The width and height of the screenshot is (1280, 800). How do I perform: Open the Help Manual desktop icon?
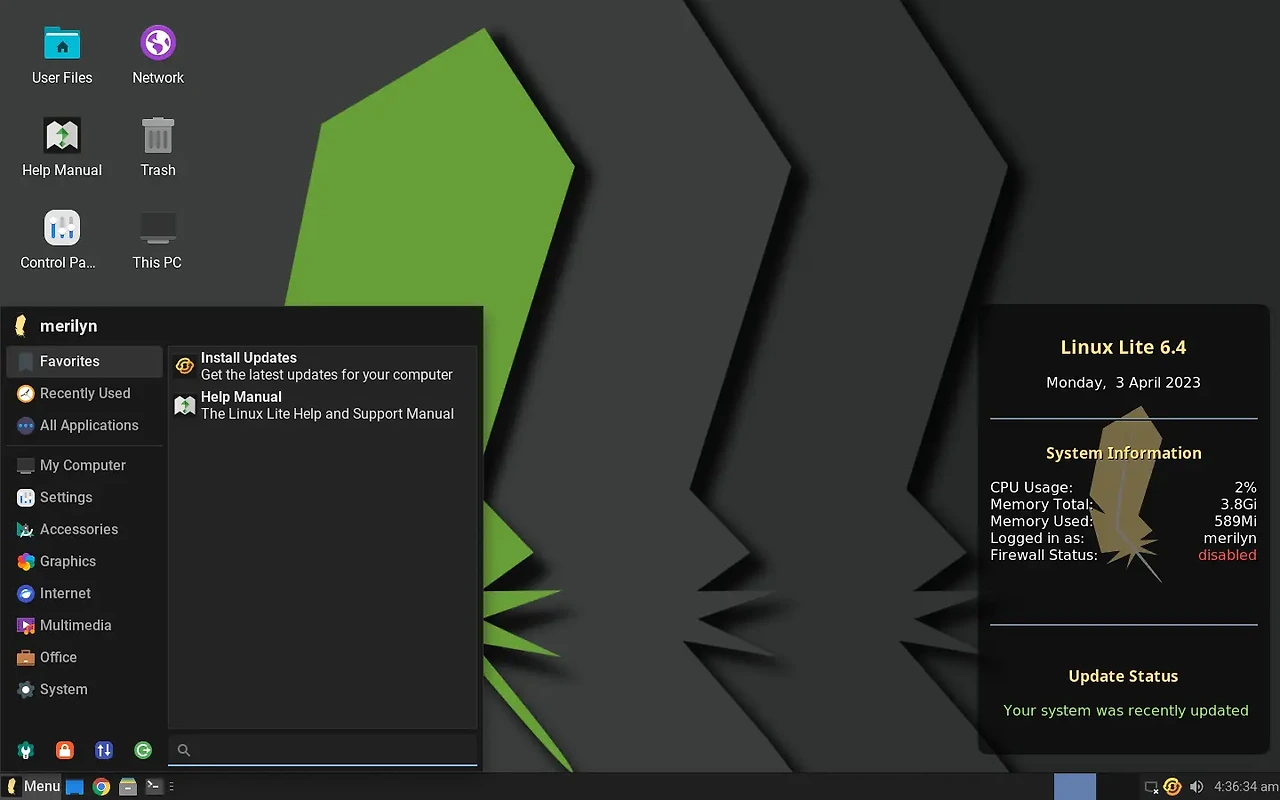(62, 147)
